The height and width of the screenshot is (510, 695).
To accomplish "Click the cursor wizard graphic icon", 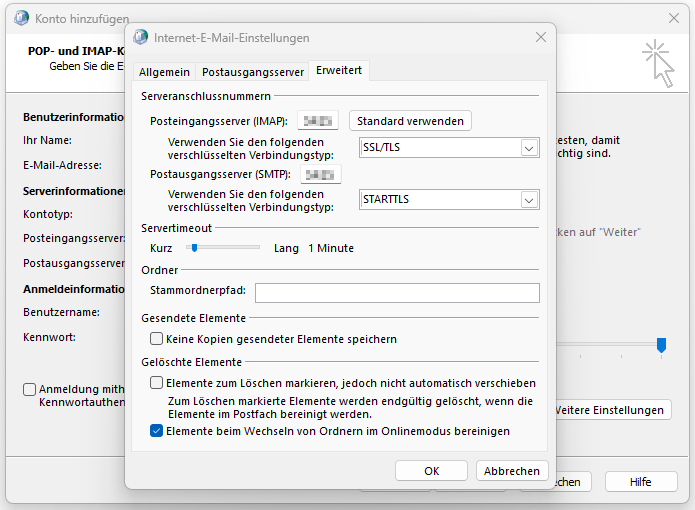I will pyautogui.click(x=658, y=62).
